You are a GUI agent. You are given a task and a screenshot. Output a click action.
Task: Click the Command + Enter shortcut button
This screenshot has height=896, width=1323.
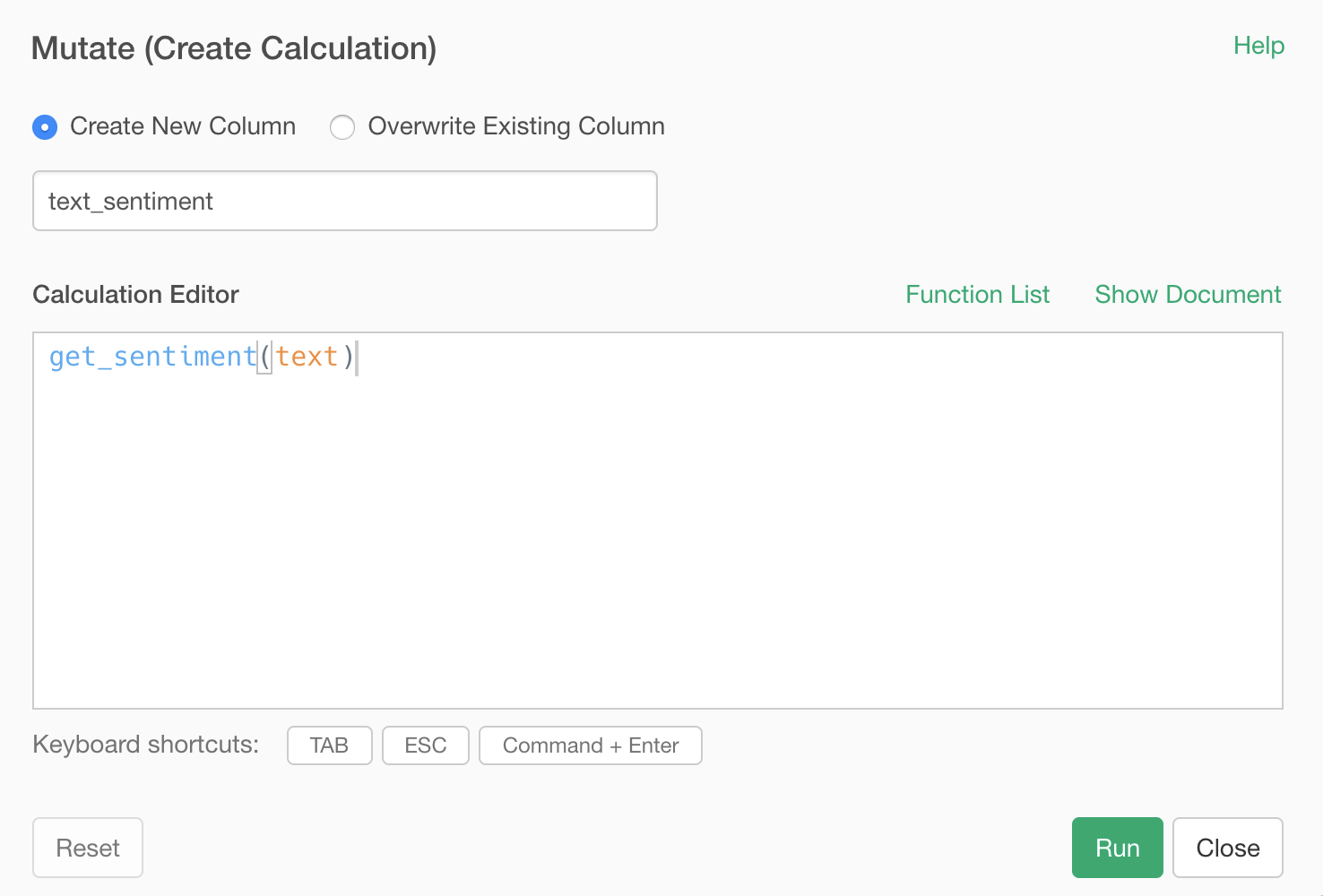591,745
